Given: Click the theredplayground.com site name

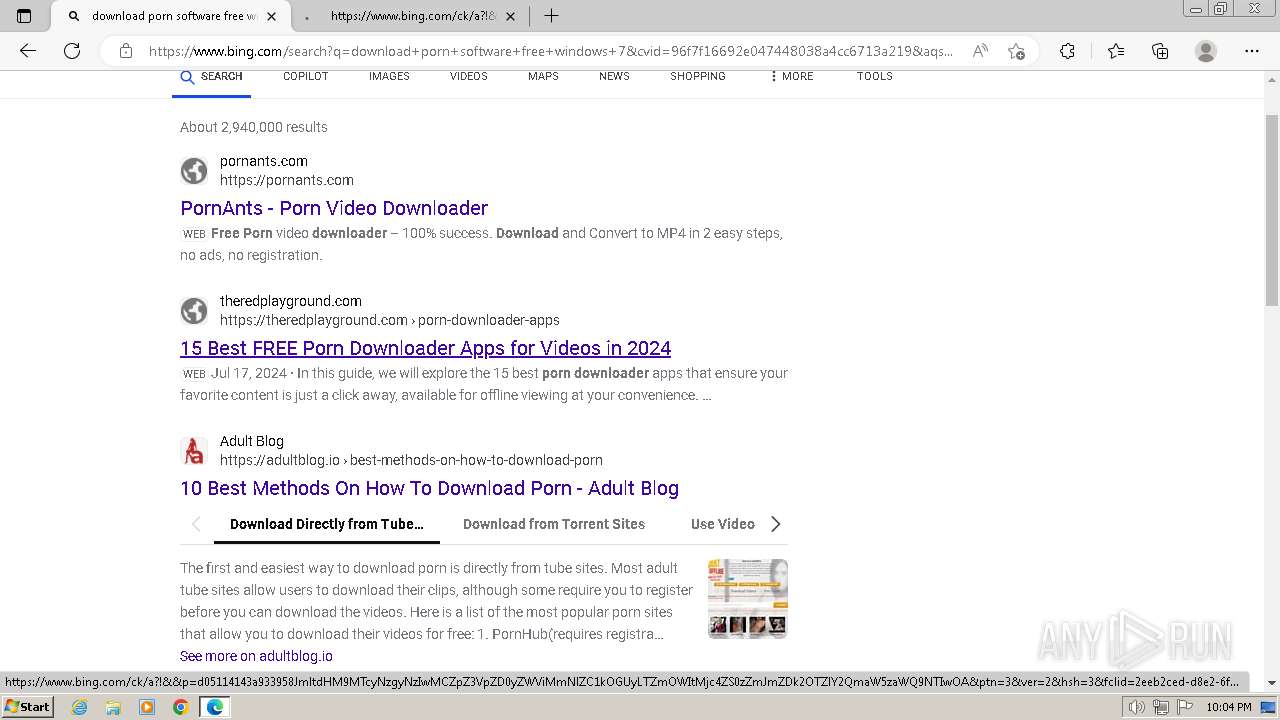Looking at the screenshot, I should coord(291,301).
